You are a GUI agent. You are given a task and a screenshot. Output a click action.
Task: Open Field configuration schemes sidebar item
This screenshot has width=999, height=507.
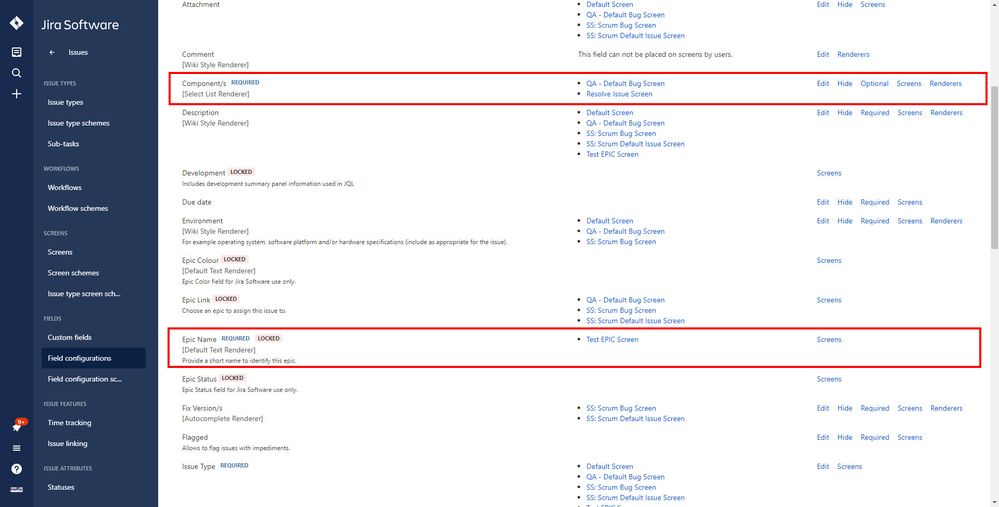(x=84, y=379)
